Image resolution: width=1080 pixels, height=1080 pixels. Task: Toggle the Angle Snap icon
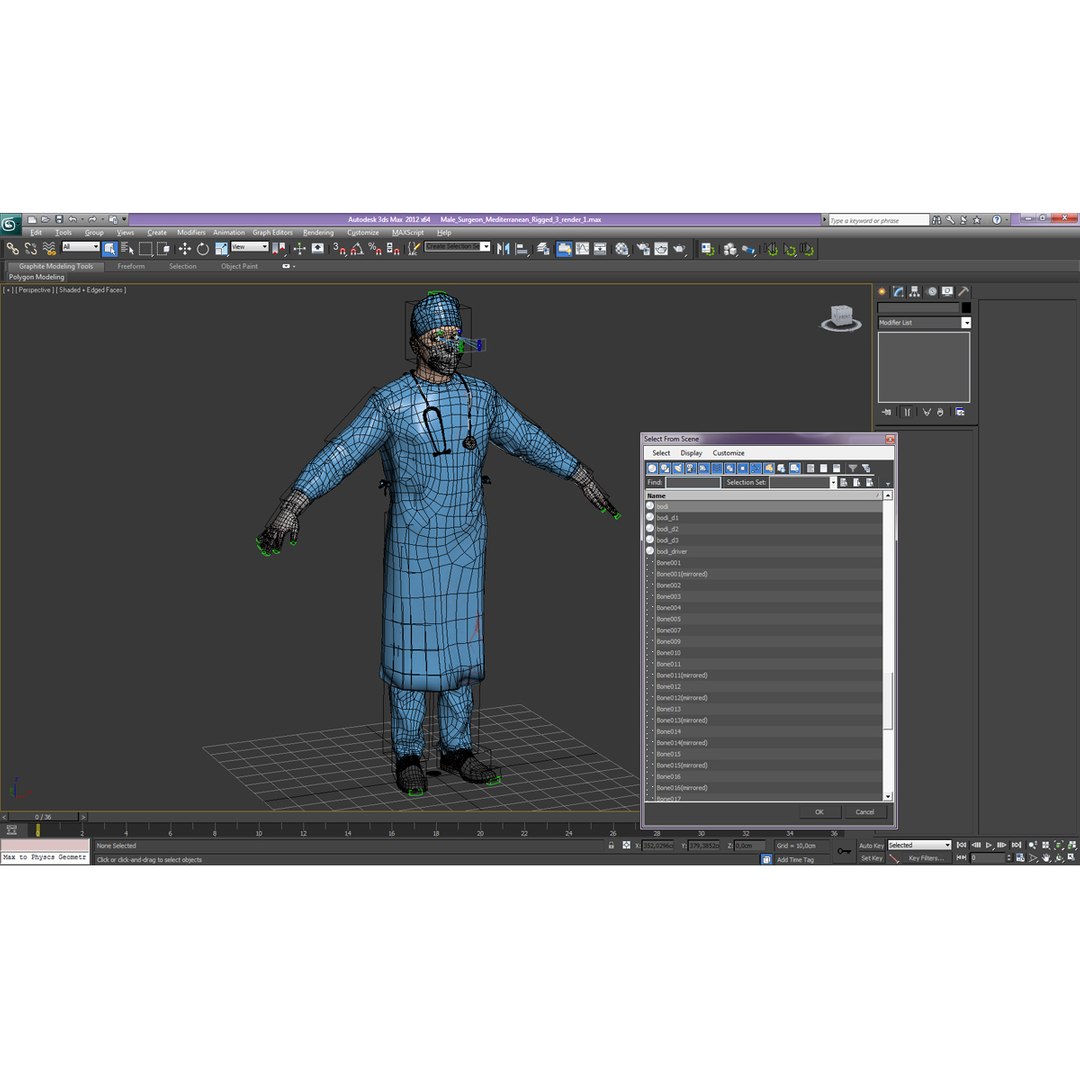click(x=357, y=249)
